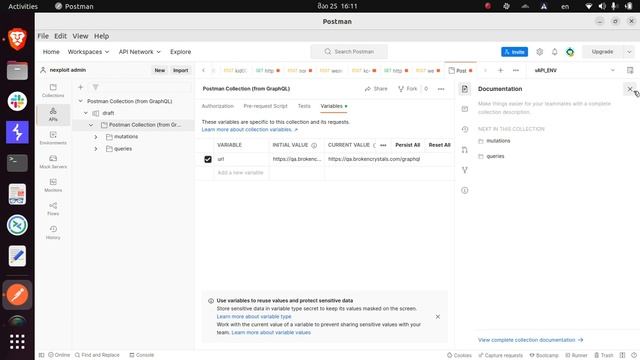Viewport: 640px width, 360px height.
Task: Select the Documentation icon in right rail
Action: 464,89
